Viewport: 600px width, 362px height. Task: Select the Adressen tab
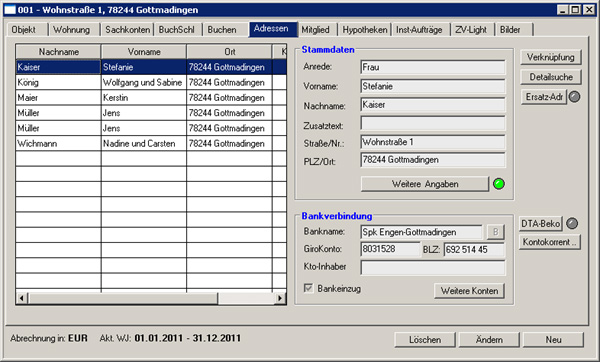(x=272, y=29)
